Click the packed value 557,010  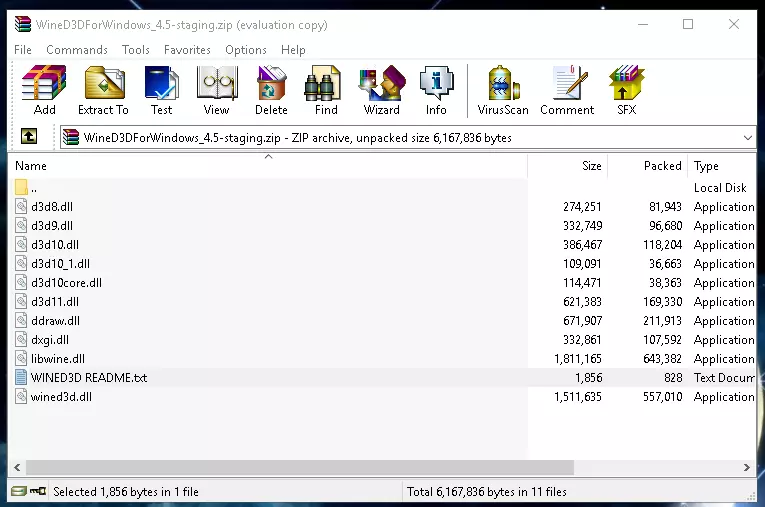[x=662, y=397]
